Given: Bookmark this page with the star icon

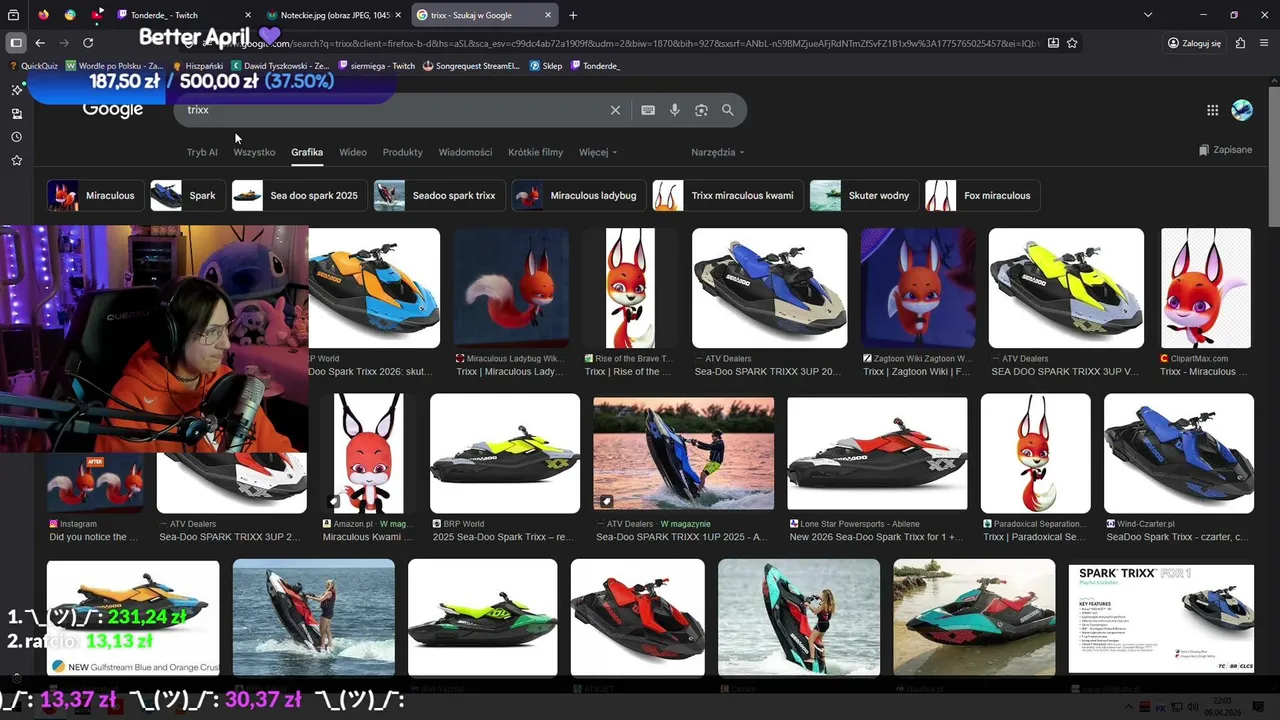Looking at the screenshot, I should point(1072,43).
